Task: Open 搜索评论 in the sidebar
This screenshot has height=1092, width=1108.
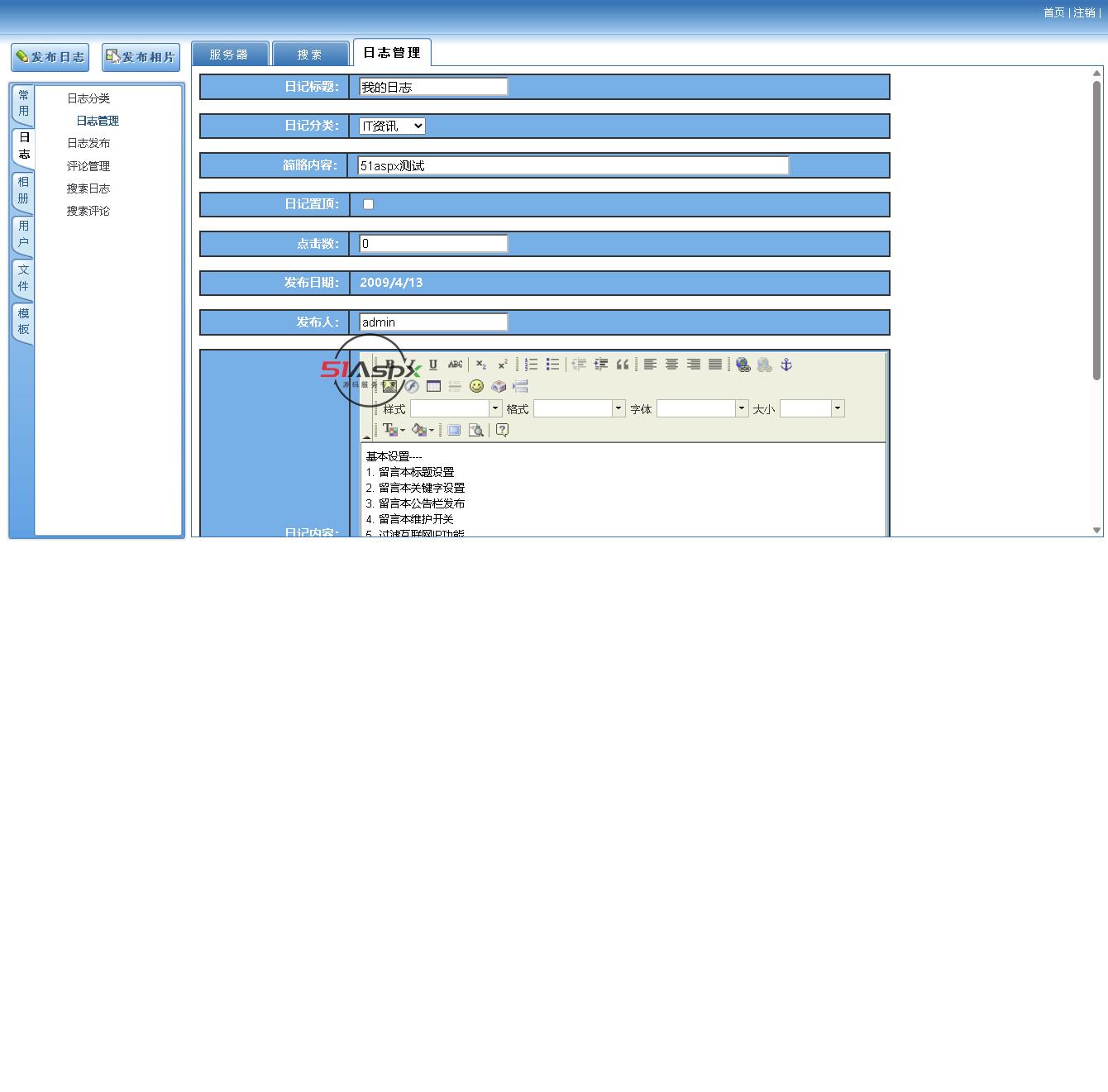Action: click(88, 211)
